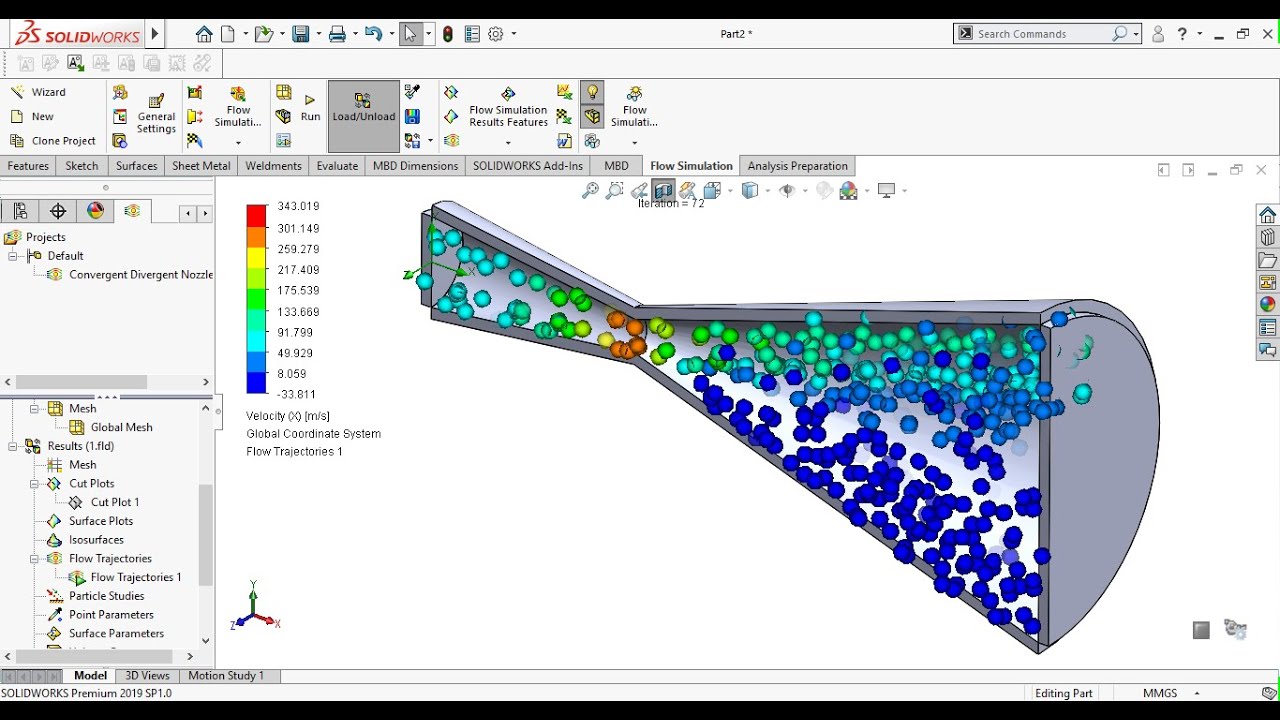Open the Home icon in the title bar

(x=204, y=34)
